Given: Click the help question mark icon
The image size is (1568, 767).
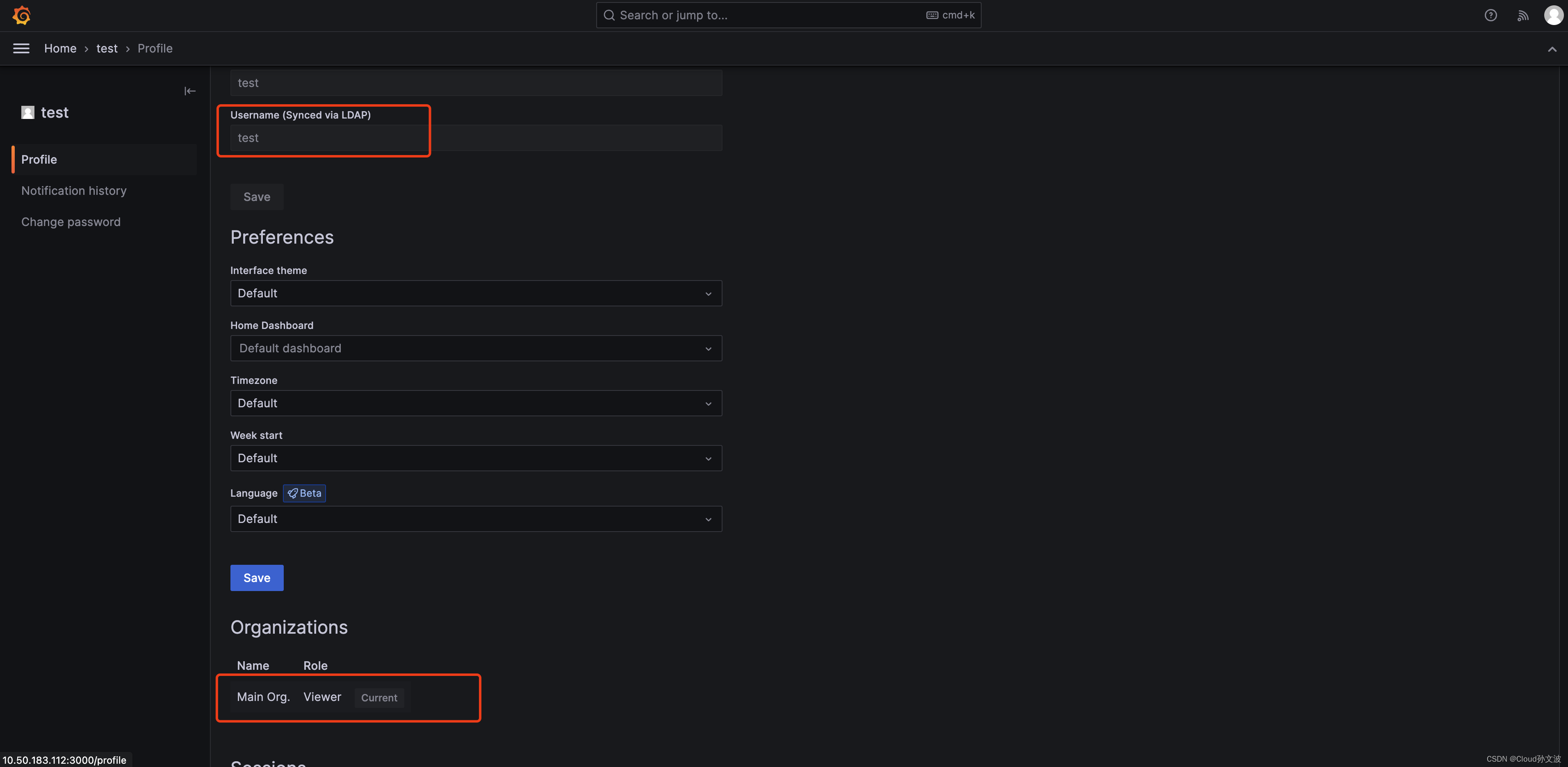Looking at the screenshot, I should (x=1491, y=15).
